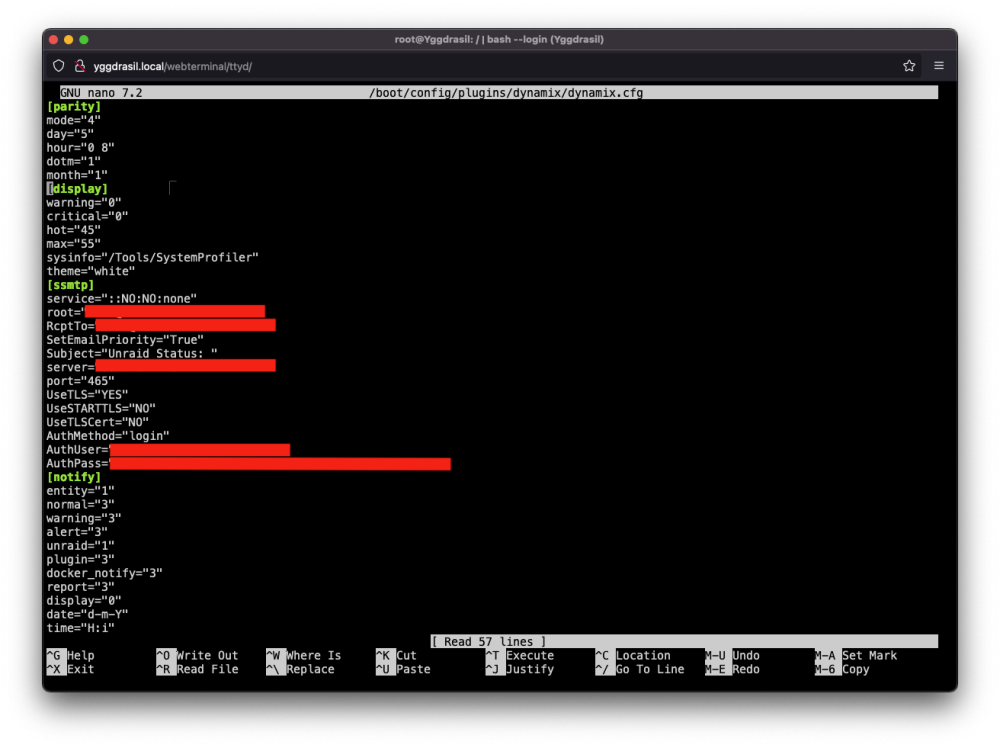Click the server= line
1000x748 pixels.
(161, 367)
